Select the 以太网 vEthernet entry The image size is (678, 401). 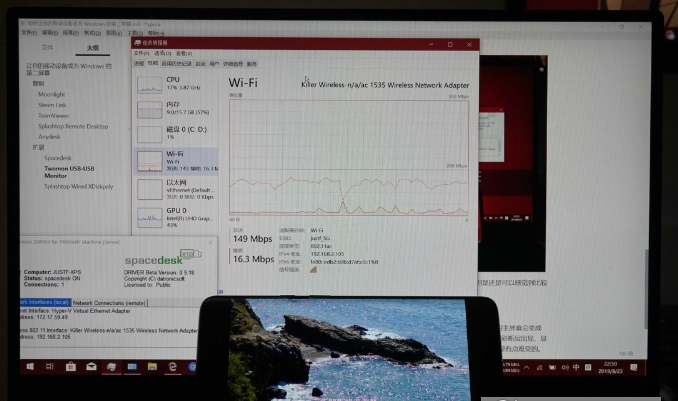pos(176,189)
